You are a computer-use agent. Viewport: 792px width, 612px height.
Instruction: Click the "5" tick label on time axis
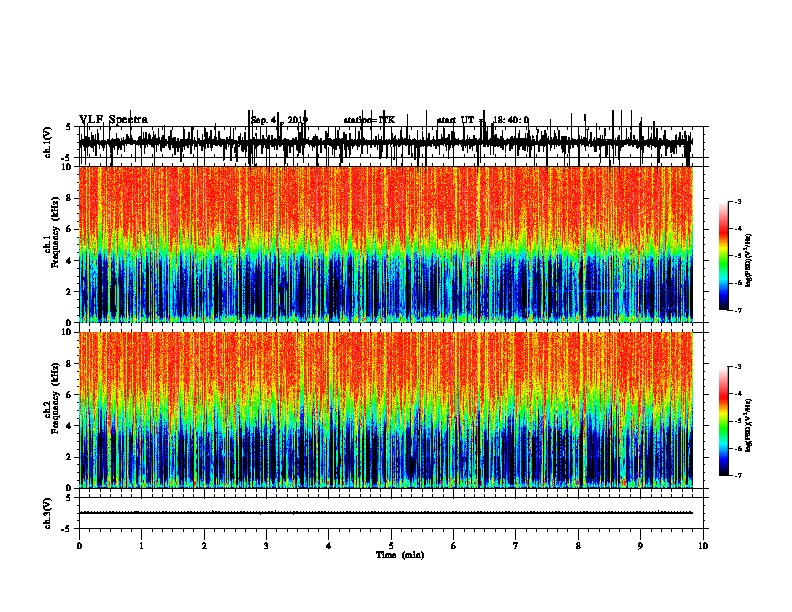[x=391, y=546]
